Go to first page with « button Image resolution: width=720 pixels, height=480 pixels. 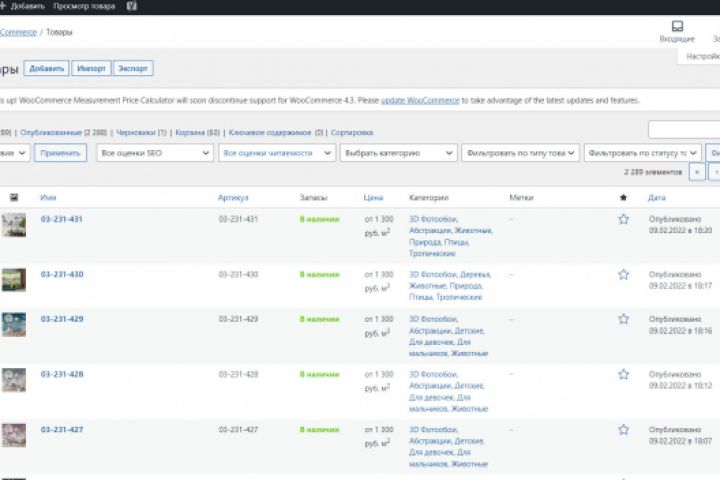click(696, 172)
